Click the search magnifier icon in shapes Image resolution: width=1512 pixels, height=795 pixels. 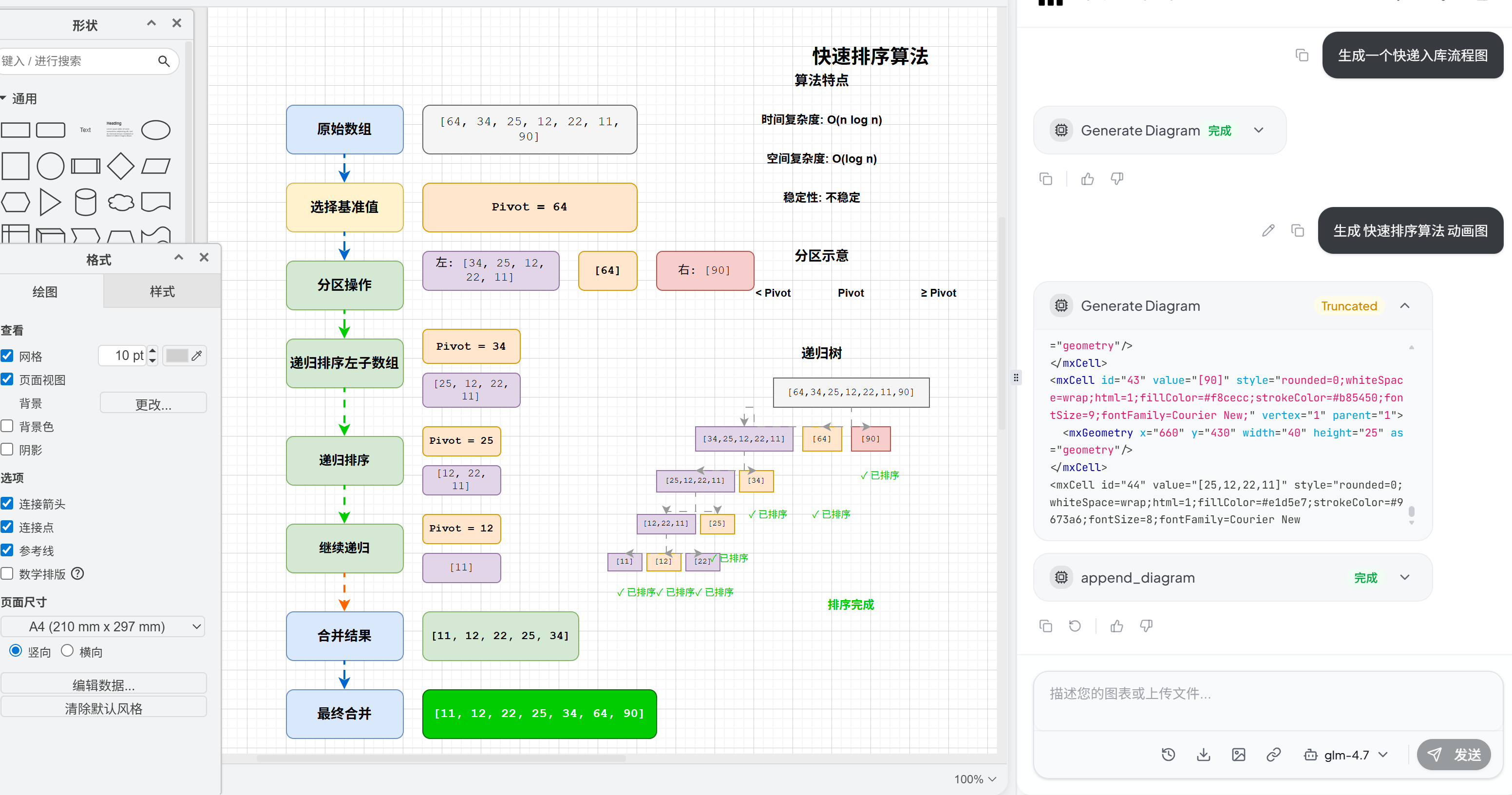pos(164,61)
